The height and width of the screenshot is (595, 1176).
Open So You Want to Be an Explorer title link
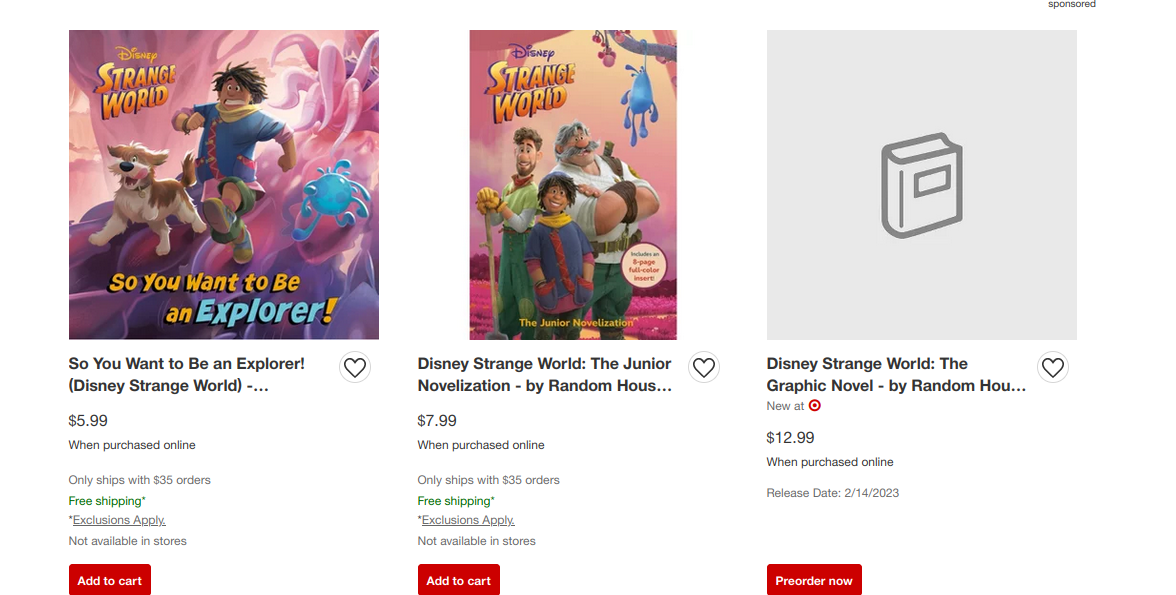(187, 374)
